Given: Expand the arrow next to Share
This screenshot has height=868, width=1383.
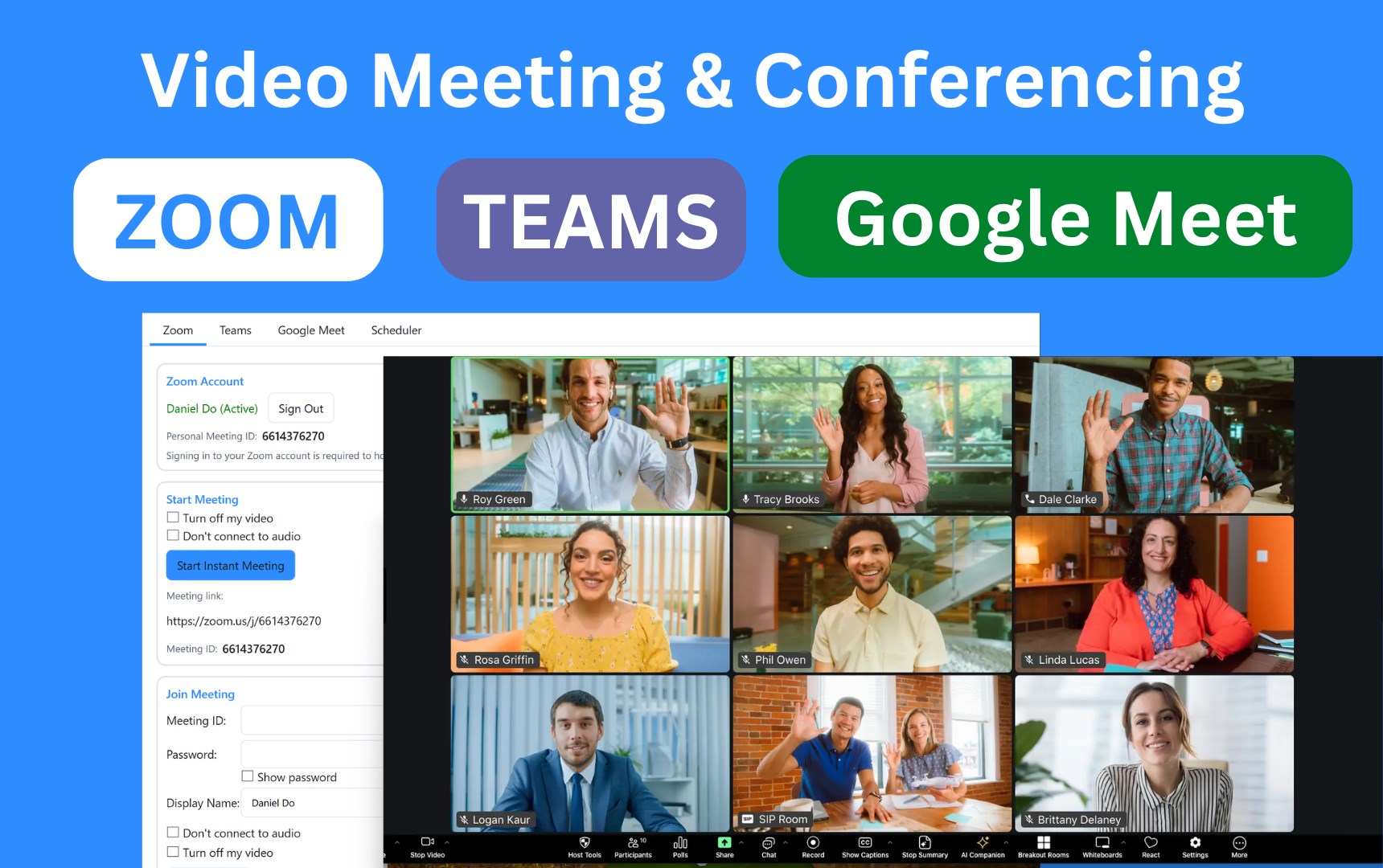Looking at the screenshot, I should pyautogui.click(x=741, y=842).
